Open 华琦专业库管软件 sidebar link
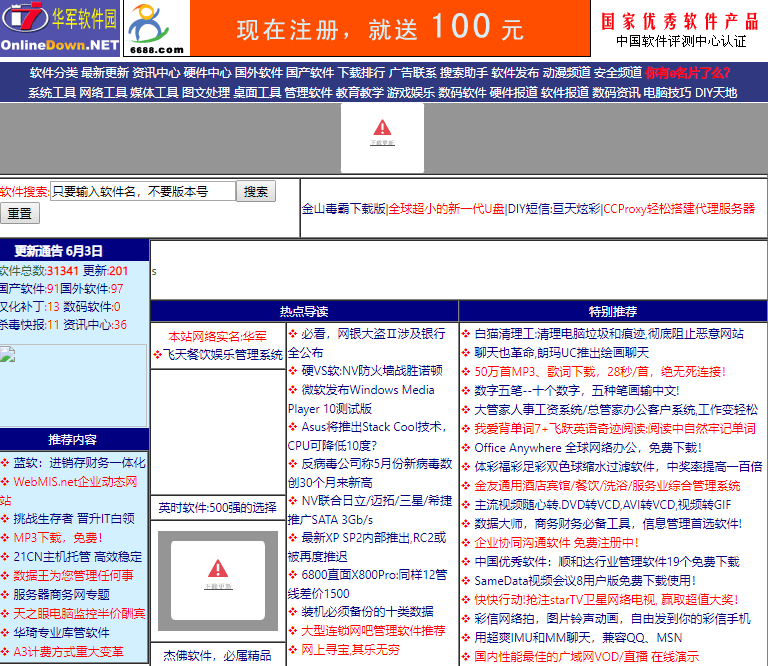This screenshot has width=768, height=666. point(61,633)
